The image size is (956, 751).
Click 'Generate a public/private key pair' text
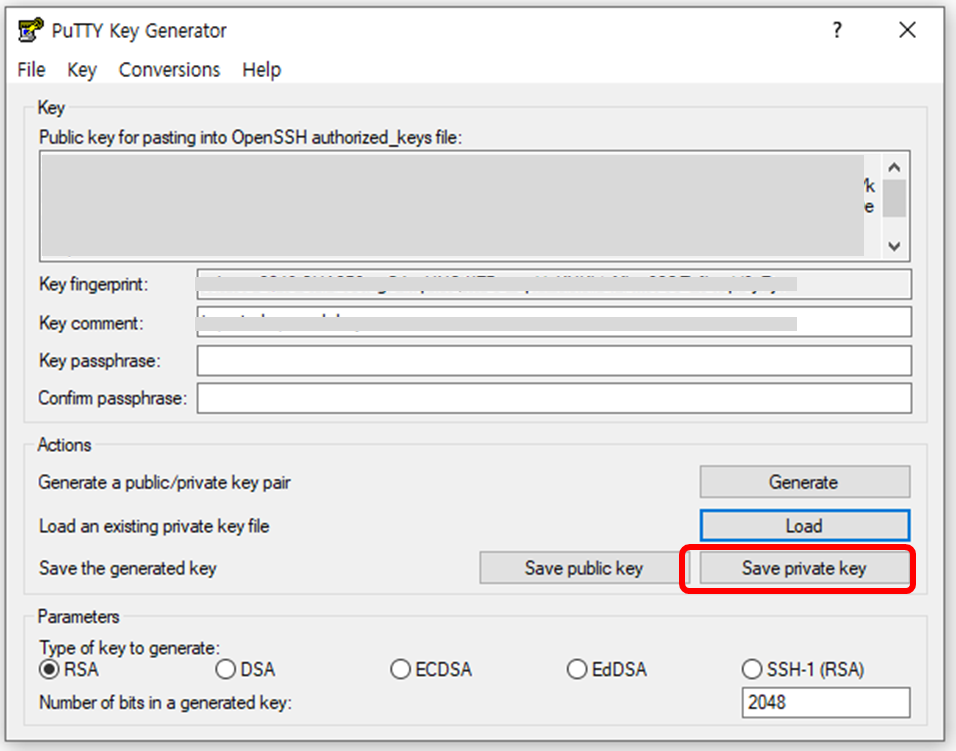click(165, 483)
